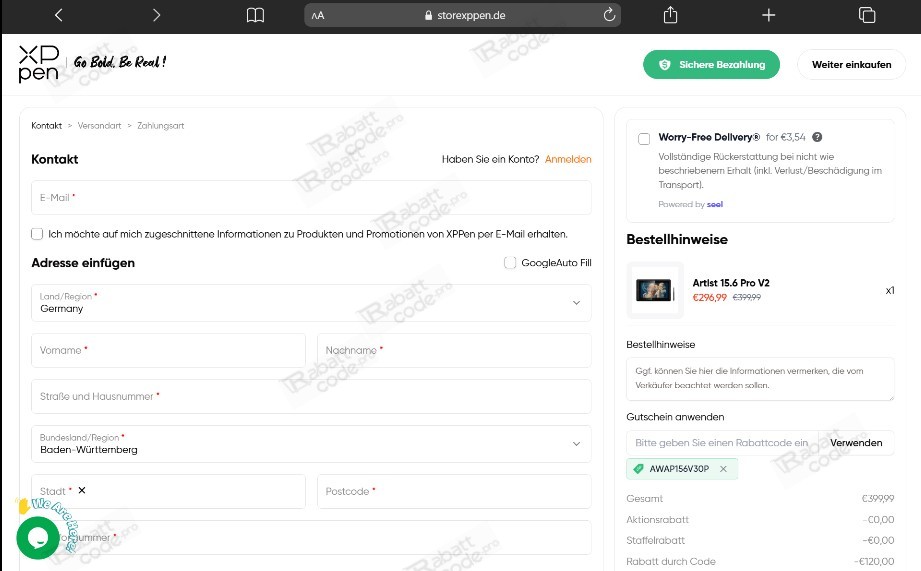Show all open tabs icon
Viewport: 921px width, 571px height.
point(867,15)
